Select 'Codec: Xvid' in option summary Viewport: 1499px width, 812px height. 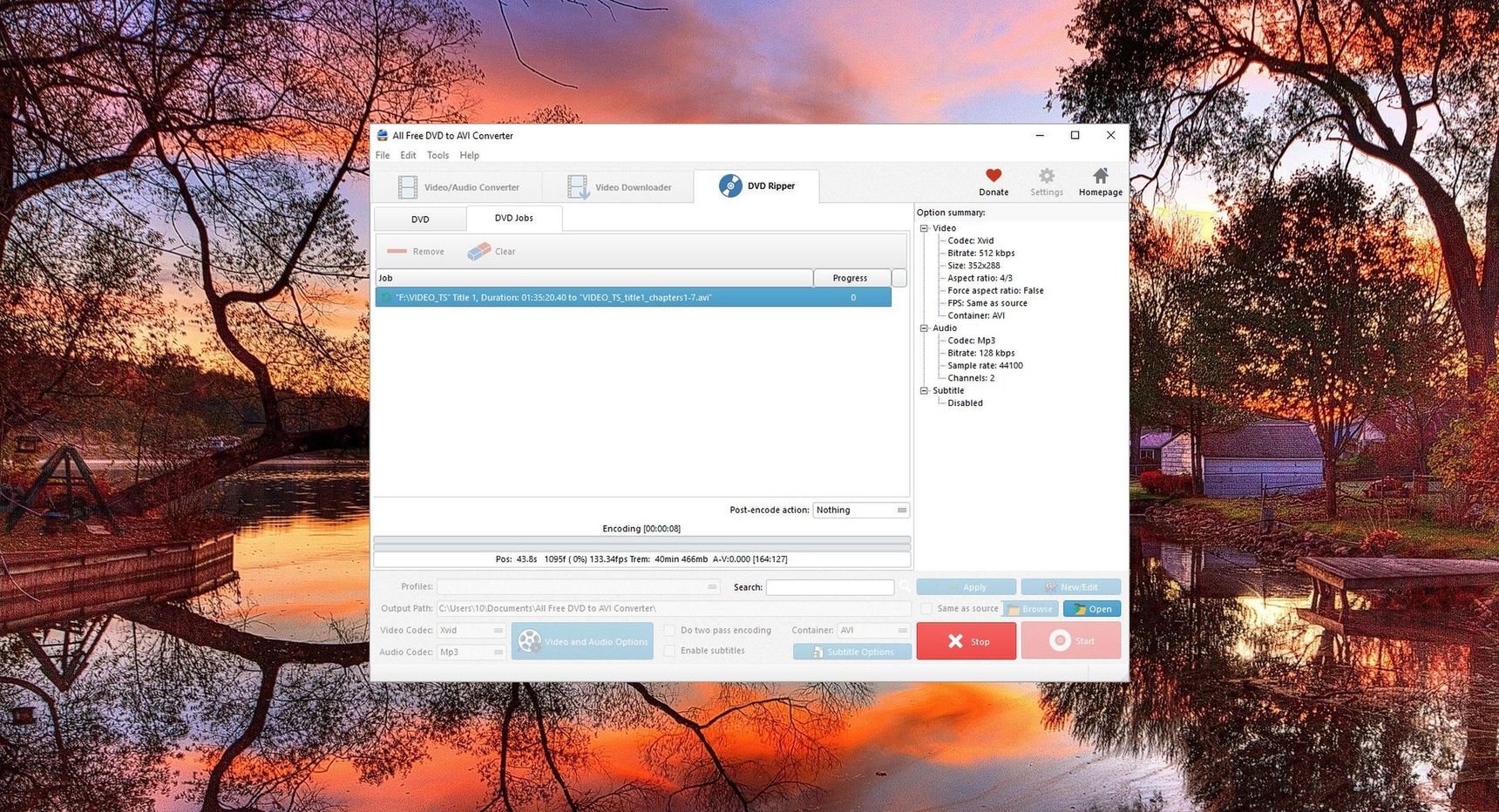click(970, 240)
